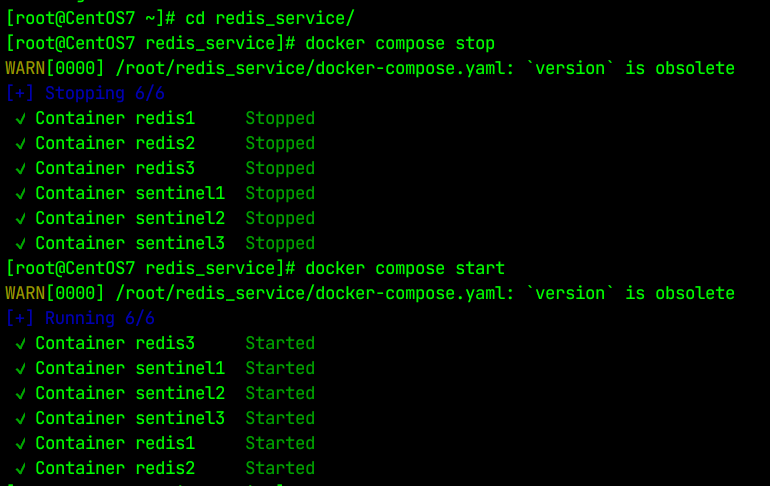Click the checkmark beside started redis2 container
Viewport: 770px width, 486px height.
(21, 469)
